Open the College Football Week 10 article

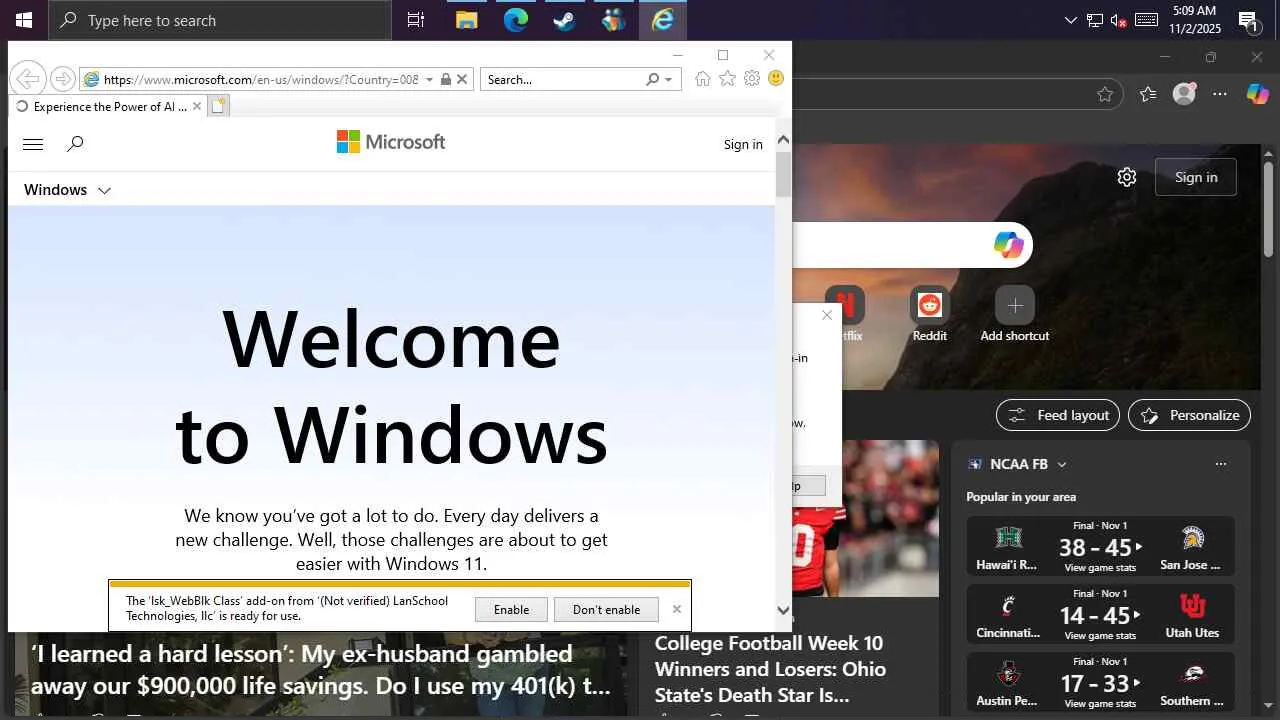point(769,668)
